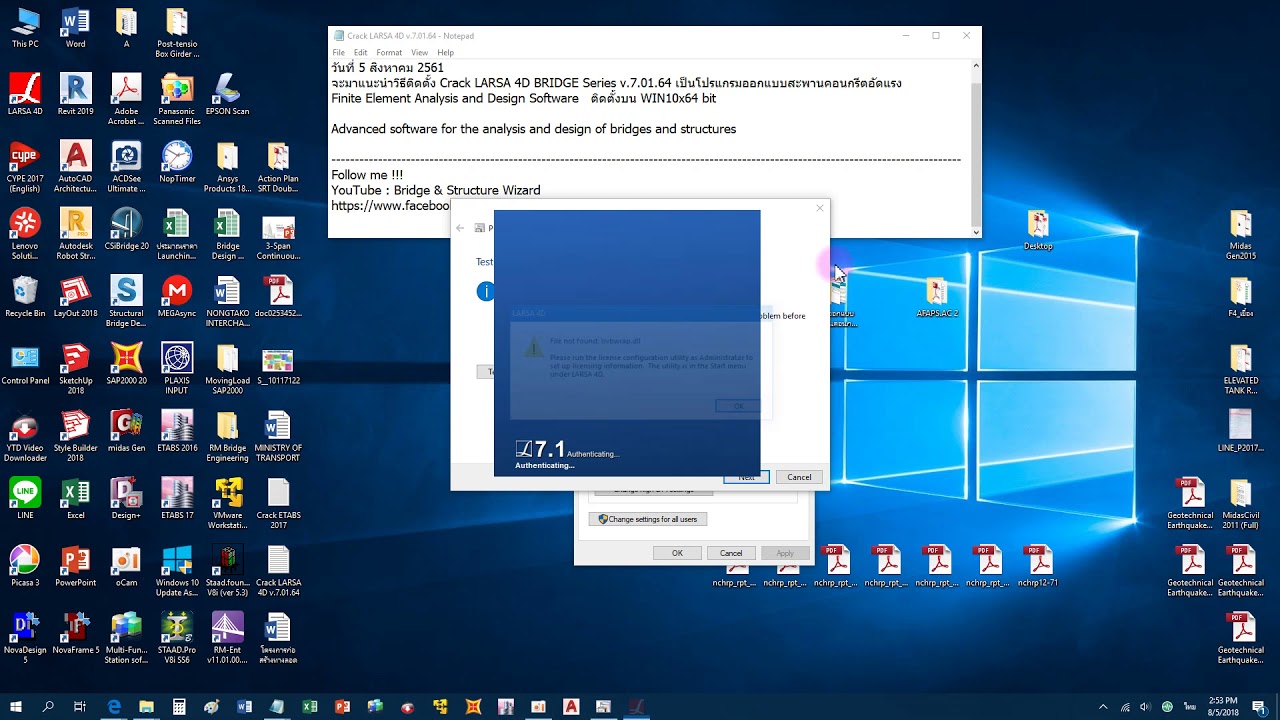Open the MidasCivil 2011 (Full) folder
1280x720 pixels.
click(1240, 503)
